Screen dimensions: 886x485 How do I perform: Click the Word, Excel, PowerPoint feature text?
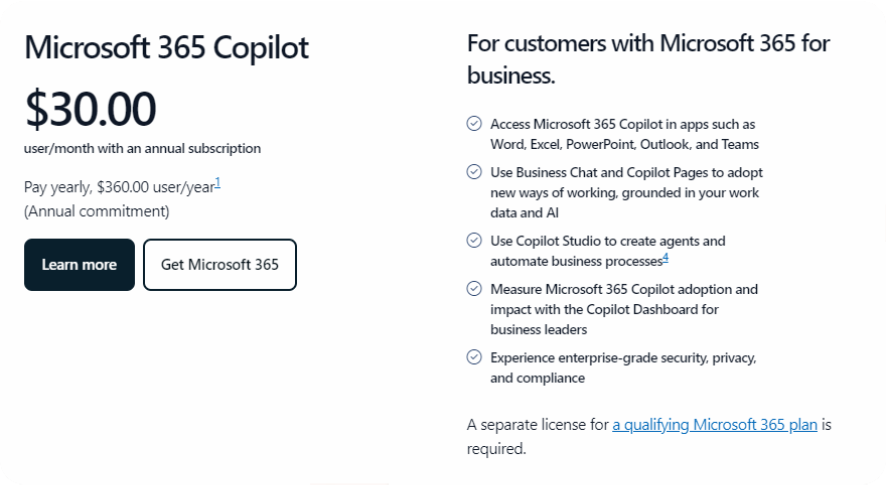(624, 144)
